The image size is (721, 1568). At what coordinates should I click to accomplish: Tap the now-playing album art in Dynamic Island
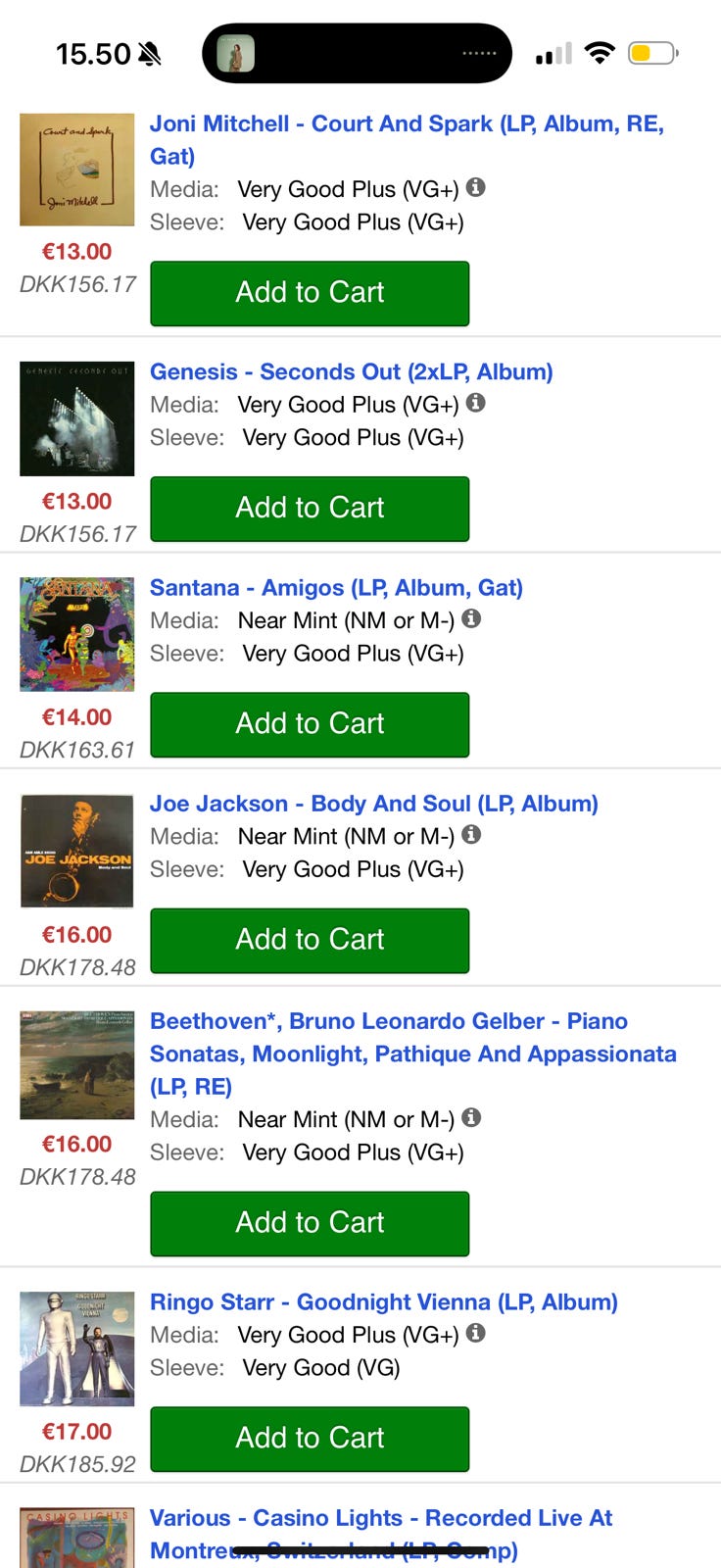click(x=235, y=53)
